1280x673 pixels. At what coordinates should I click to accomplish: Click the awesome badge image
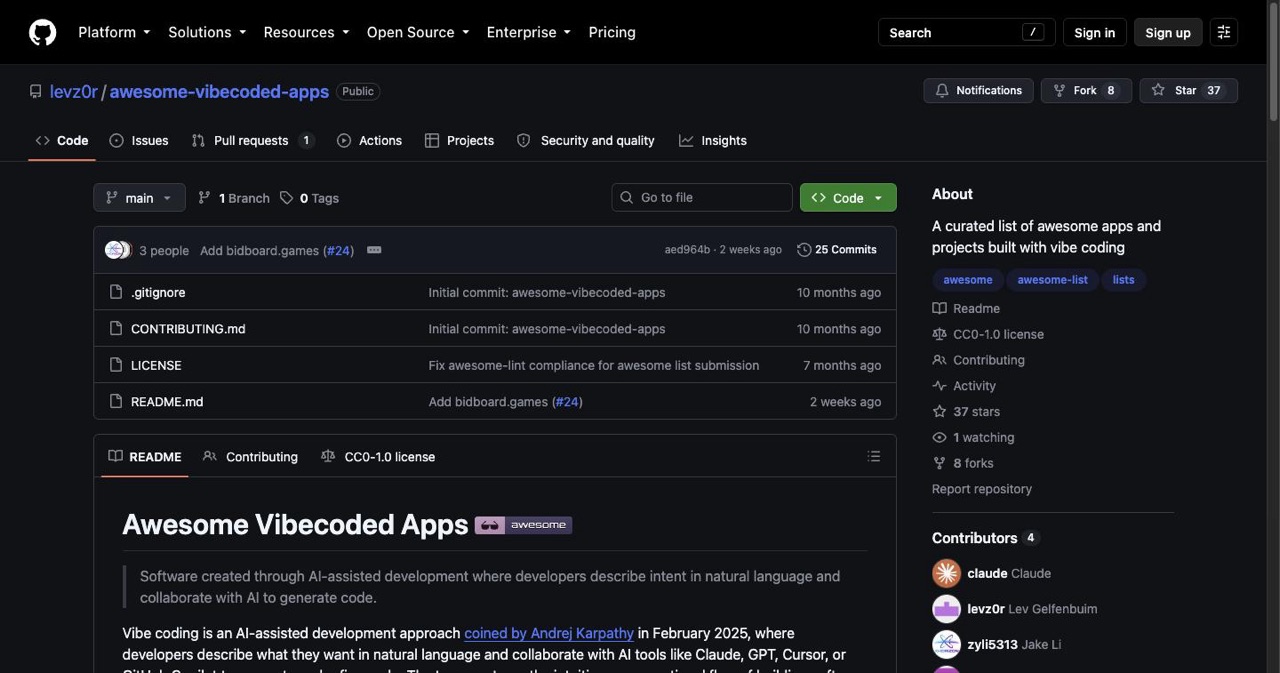coord(523,525)
